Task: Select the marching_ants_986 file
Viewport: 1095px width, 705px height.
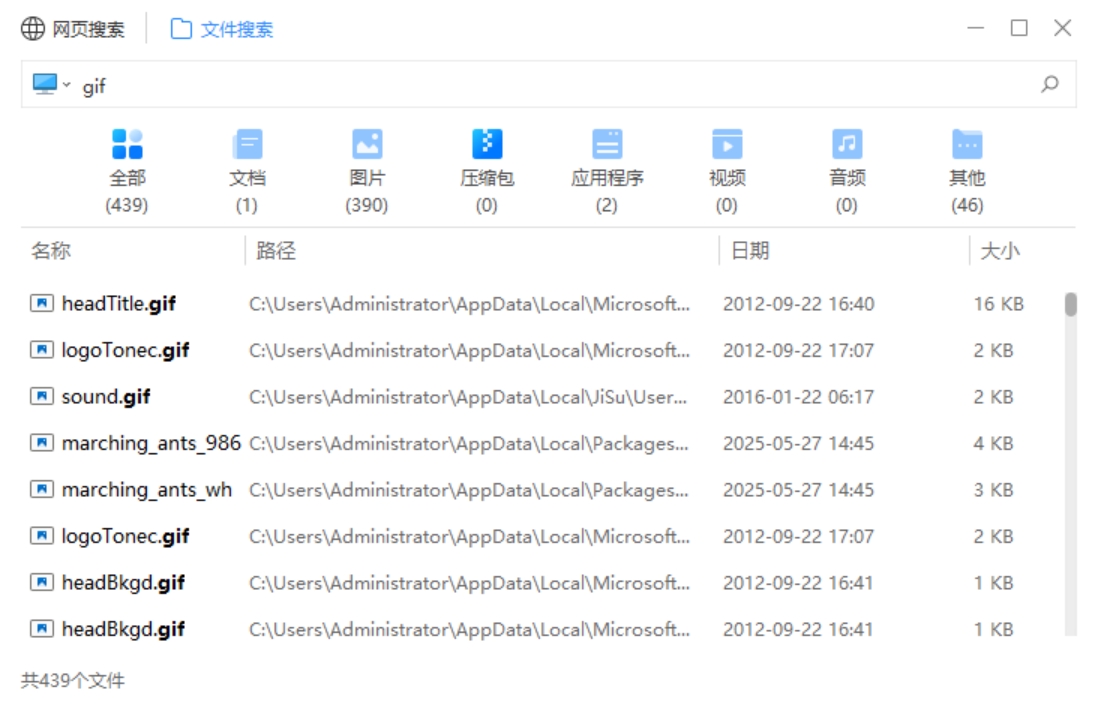Action: coord(151,443)
